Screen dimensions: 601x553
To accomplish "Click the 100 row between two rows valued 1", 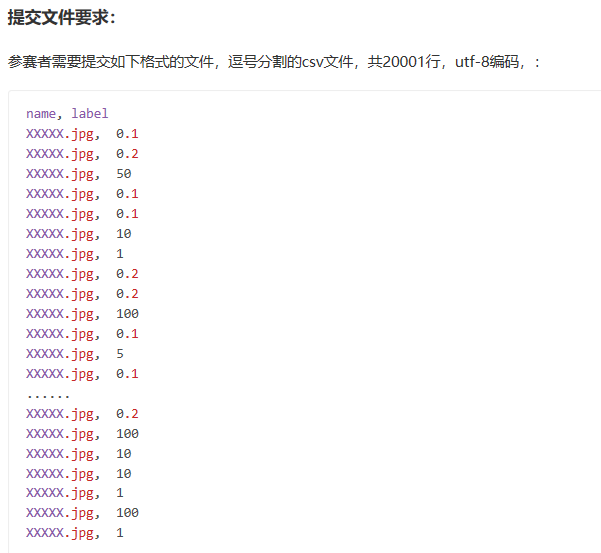I will click(82, 513).
